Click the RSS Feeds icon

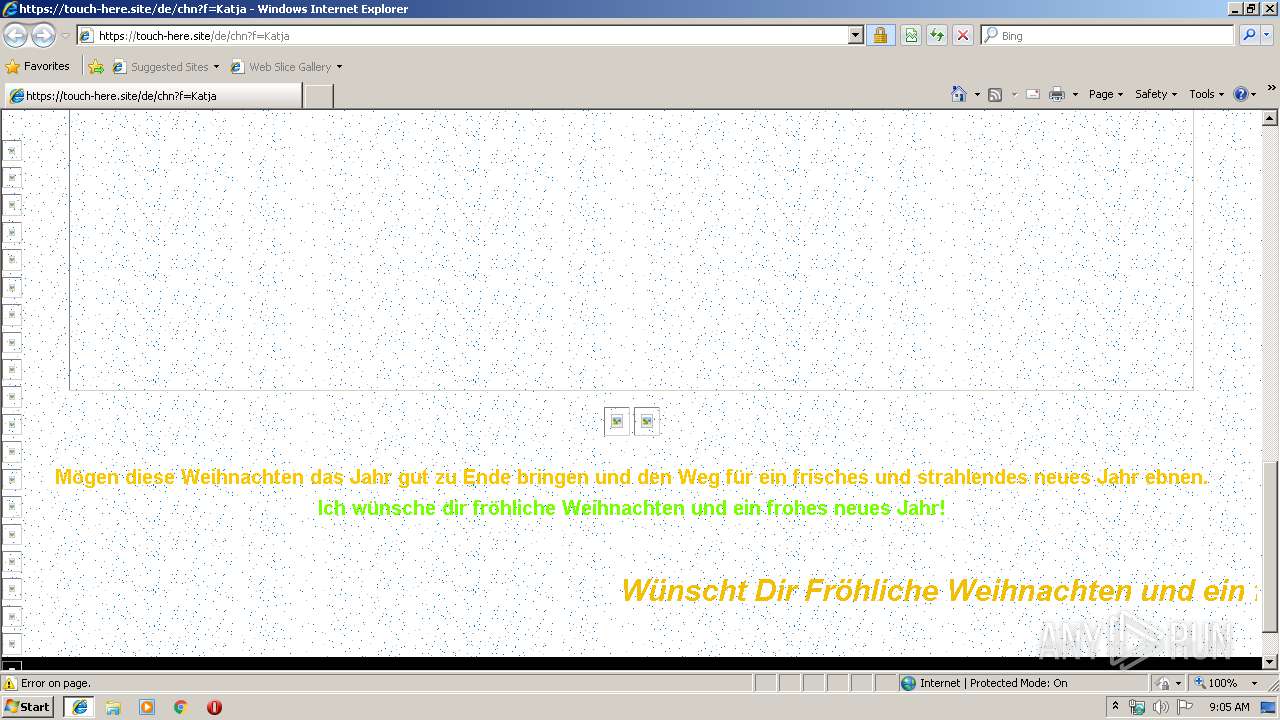tap(995, 94)
